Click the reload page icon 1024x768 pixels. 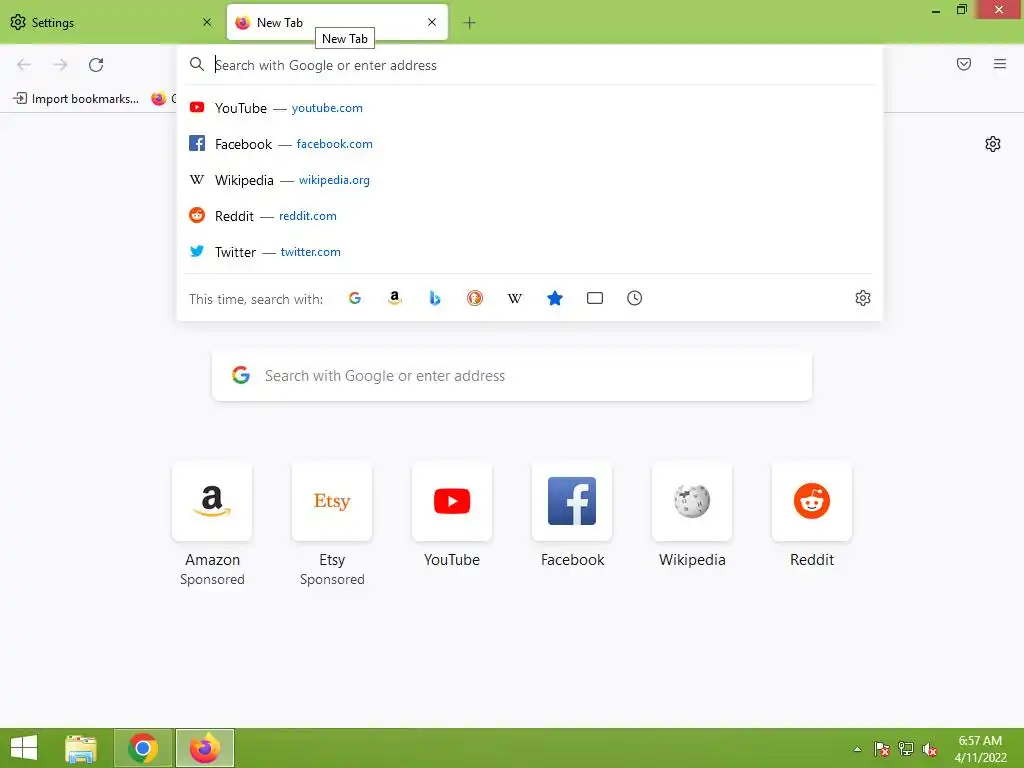[x=96, y=65]
